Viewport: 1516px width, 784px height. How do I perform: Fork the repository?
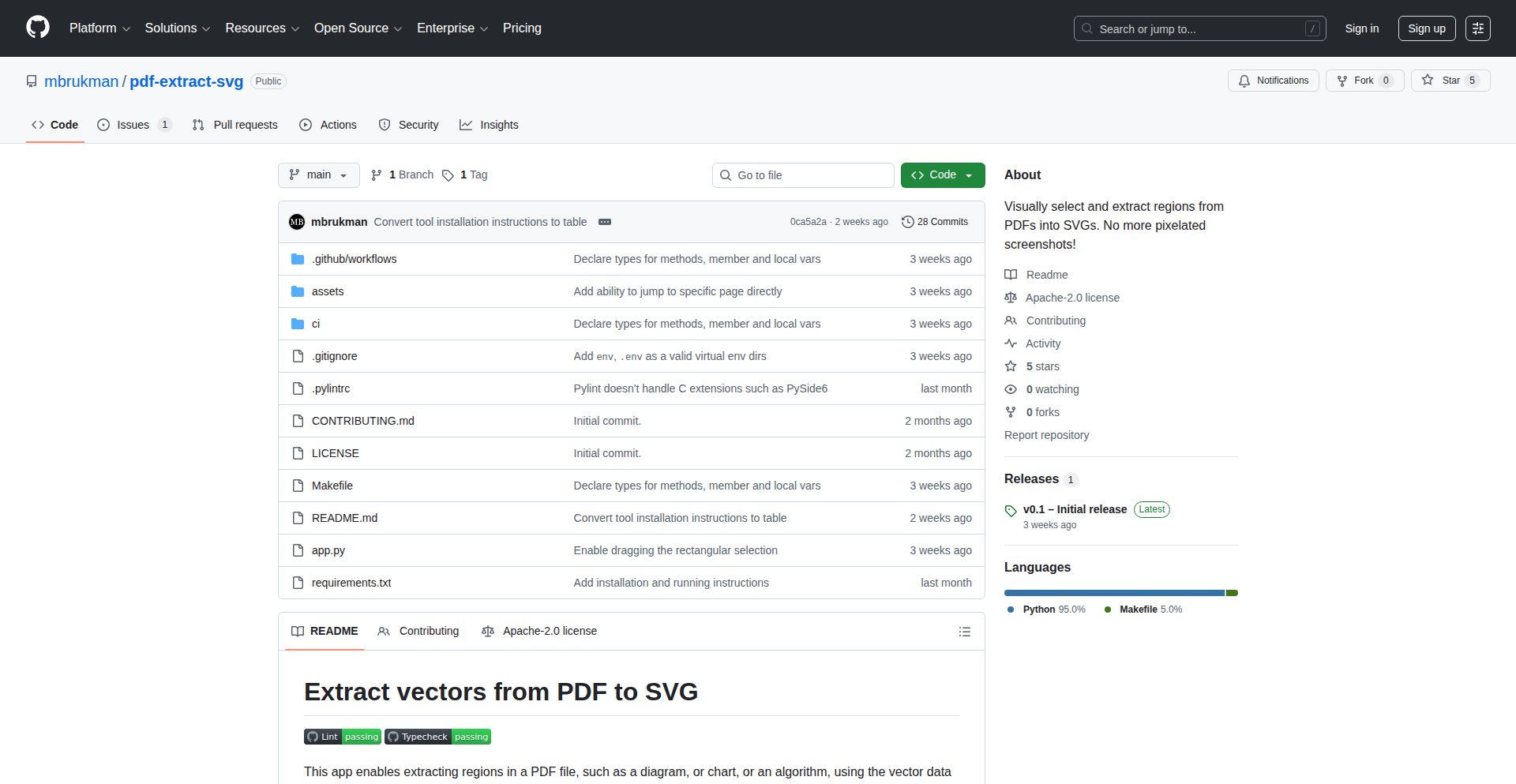tap(1364, 81)
